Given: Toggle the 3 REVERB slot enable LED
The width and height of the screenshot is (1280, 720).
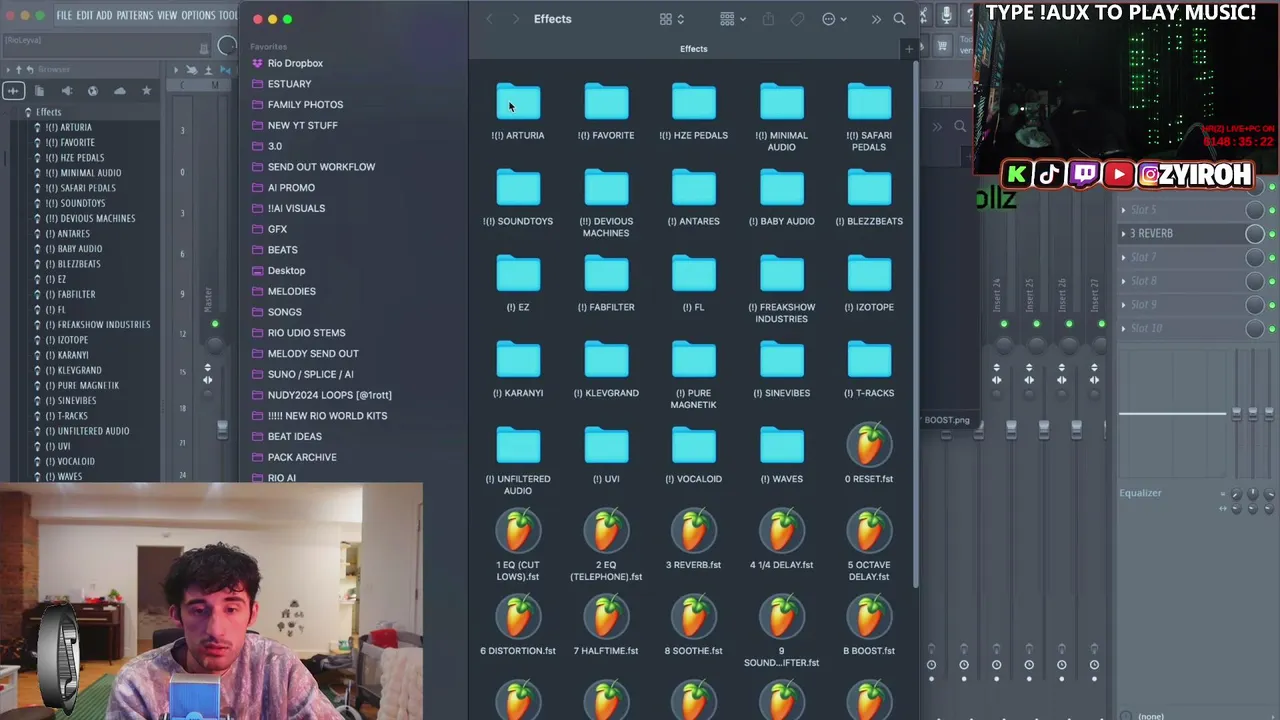Looking at the screenshot, I should tap(1272, 233).
